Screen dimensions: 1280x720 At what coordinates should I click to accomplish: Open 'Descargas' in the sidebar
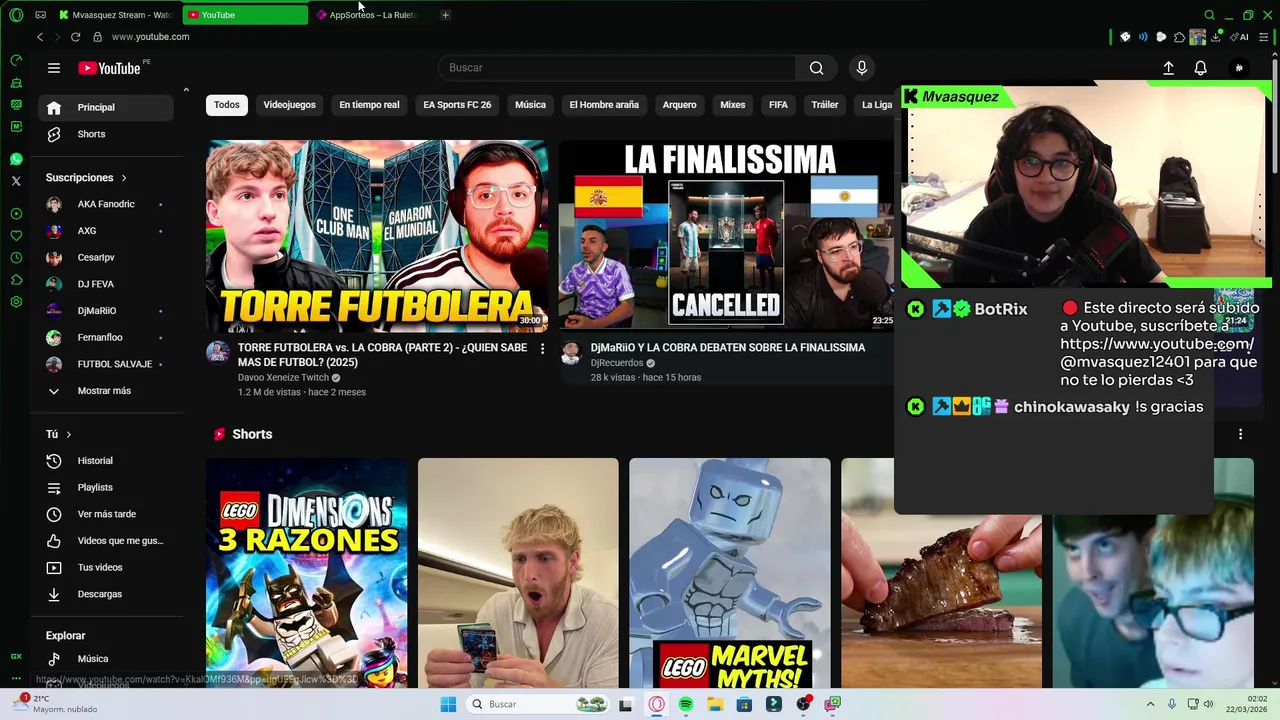point(106,594)
